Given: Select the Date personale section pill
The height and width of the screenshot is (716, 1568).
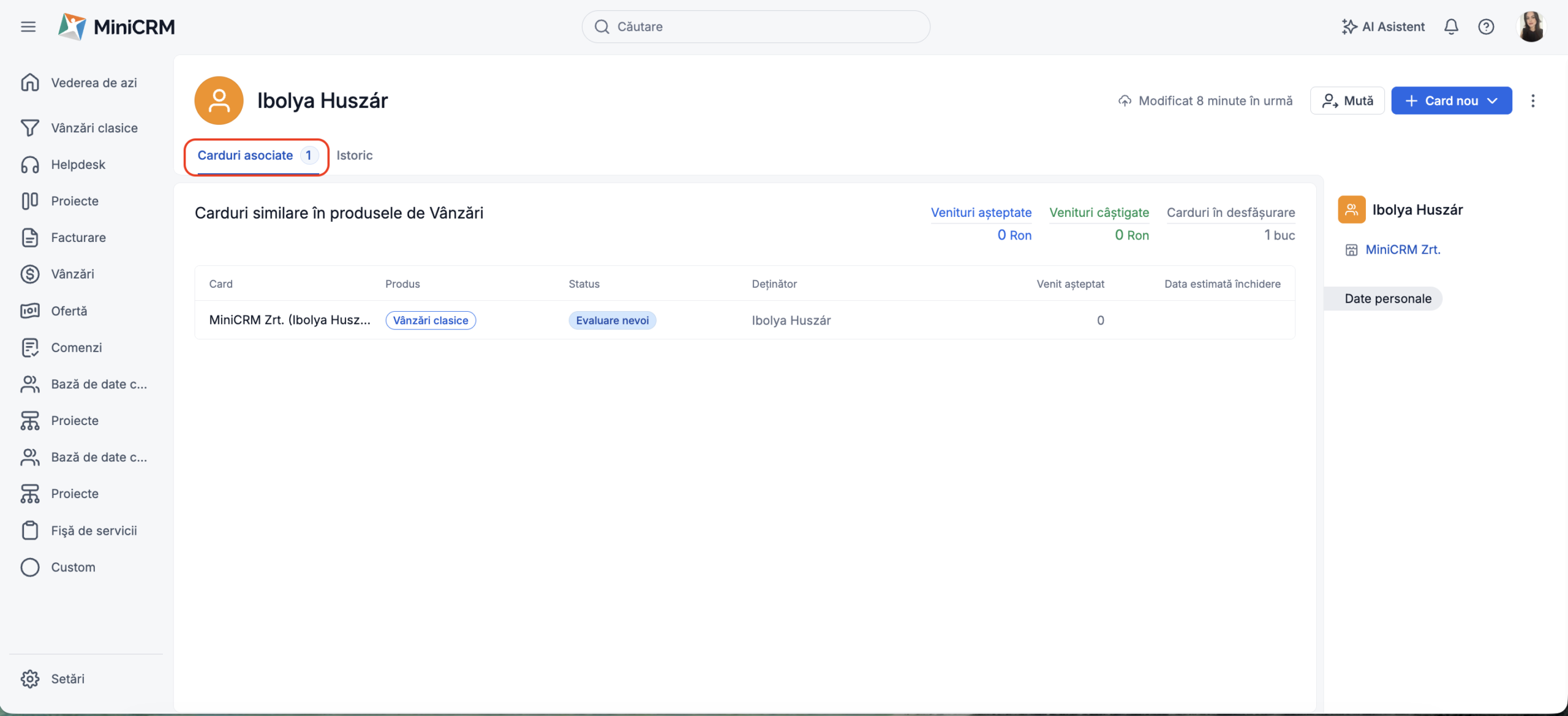Looking at the screenshot, I should pyautogui.click(x=1388, y=299).
